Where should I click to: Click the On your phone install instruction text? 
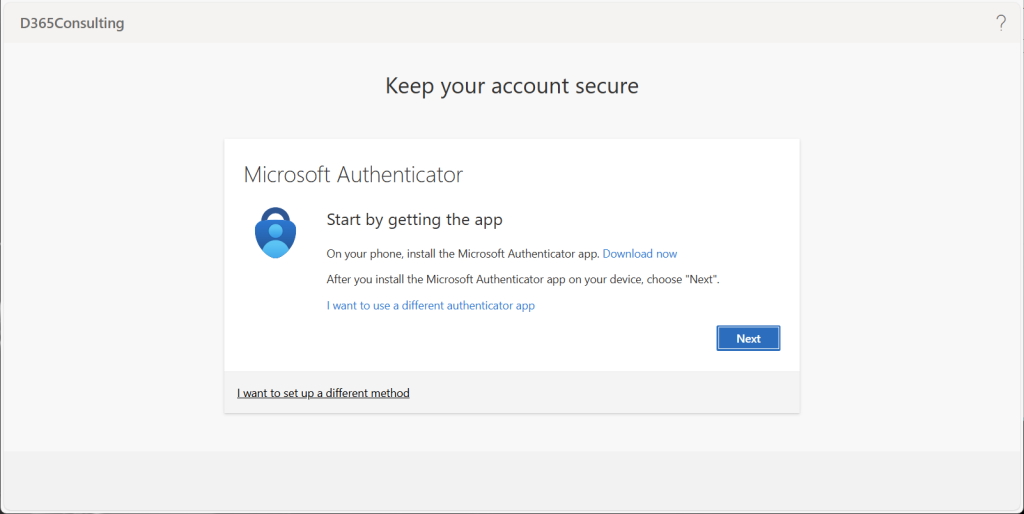[463, 254]
